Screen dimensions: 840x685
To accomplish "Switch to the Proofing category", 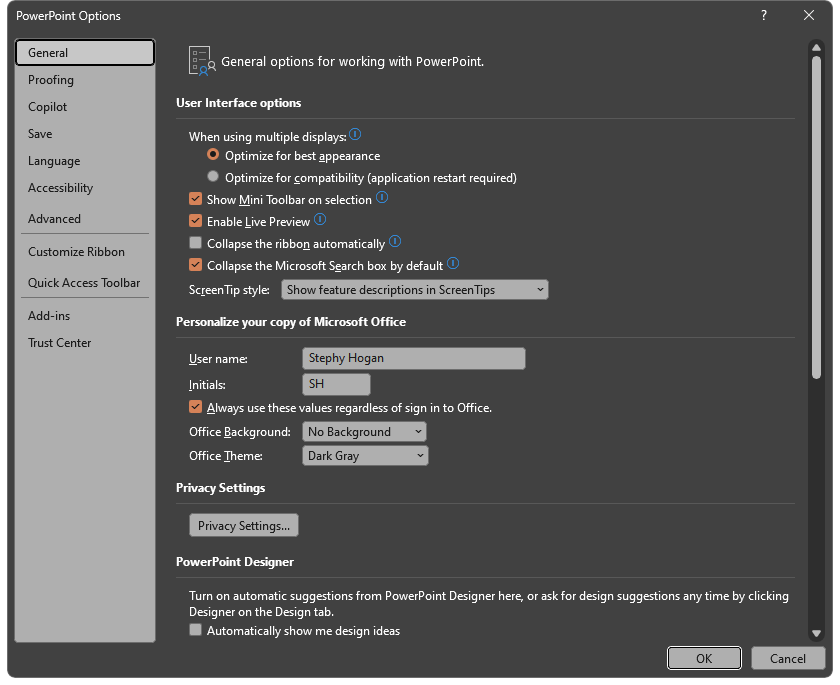I will pos(50,79).
